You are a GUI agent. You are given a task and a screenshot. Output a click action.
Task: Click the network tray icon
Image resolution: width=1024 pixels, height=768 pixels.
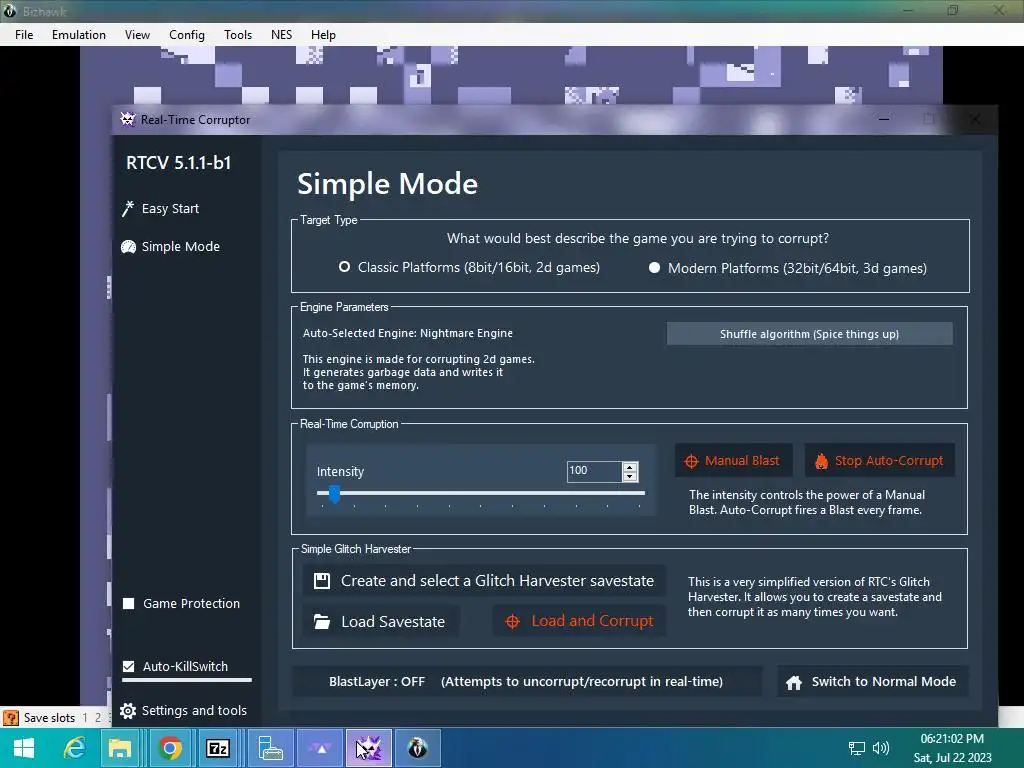pos(856,748)
